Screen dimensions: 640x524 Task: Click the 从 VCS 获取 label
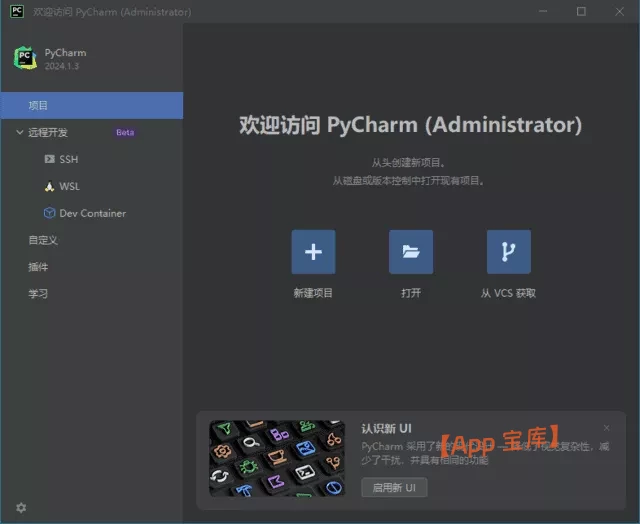508,293
